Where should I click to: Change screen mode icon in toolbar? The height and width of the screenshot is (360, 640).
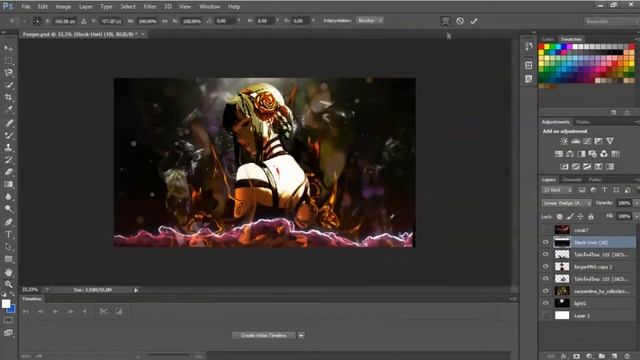tap(8, 333)
